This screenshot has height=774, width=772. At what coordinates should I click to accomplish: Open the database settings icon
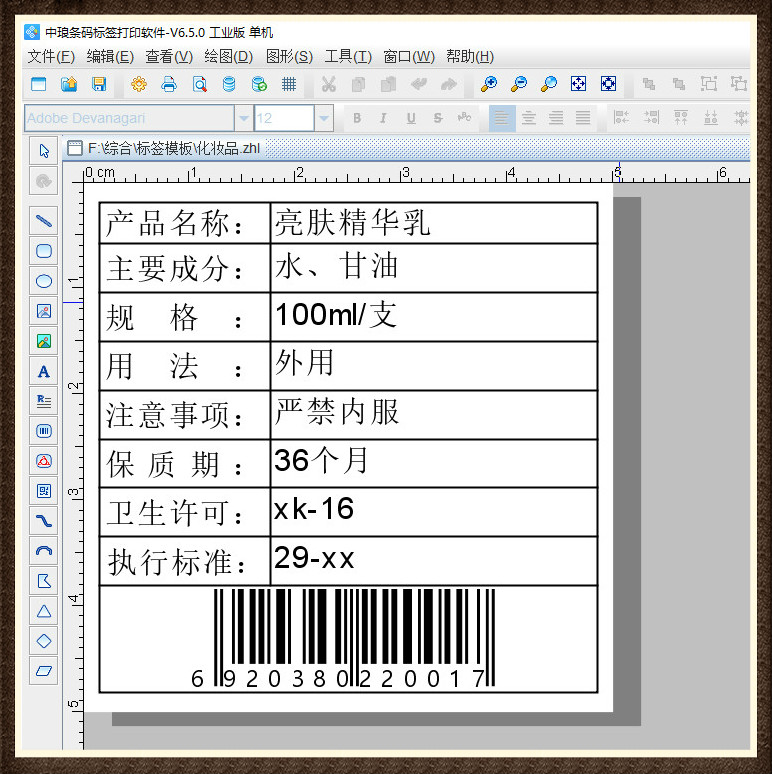[x=229, y=84]
